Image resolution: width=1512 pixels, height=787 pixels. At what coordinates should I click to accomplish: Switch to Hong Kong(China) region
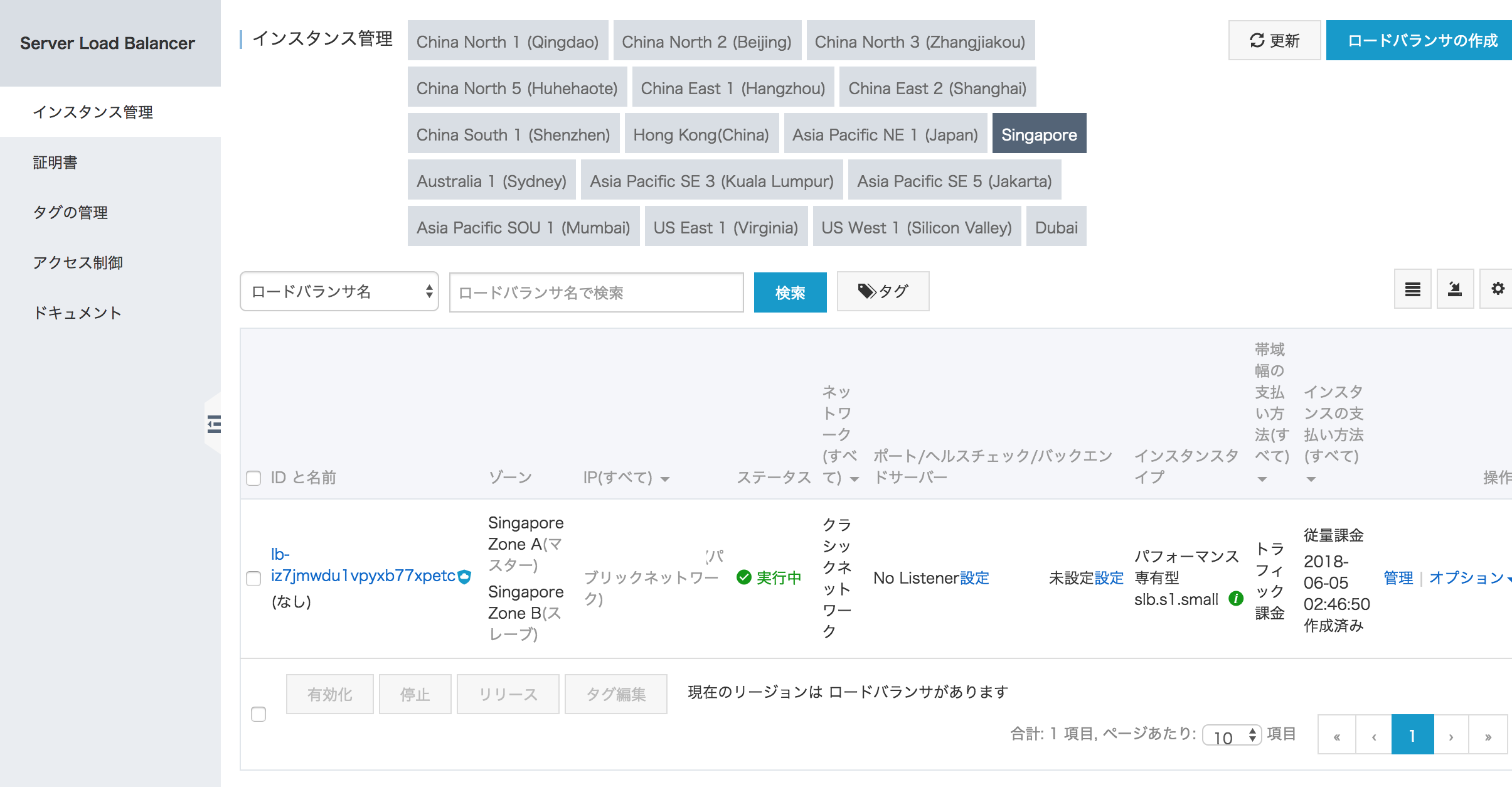[x=701, y=134]
